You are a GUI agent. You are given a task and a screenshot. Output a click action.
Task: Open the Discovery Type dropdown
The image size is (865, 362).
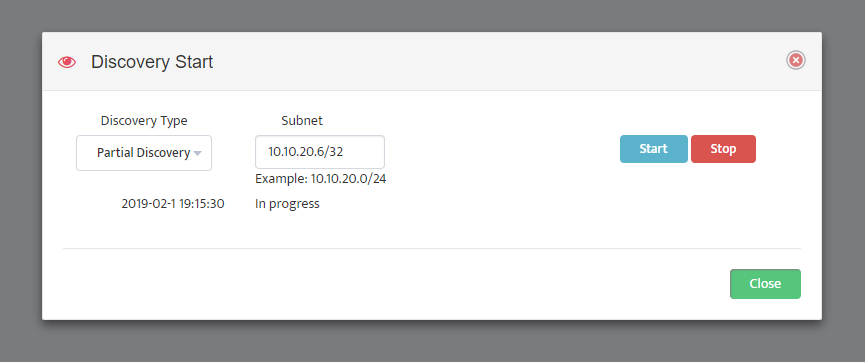point(144,153)
